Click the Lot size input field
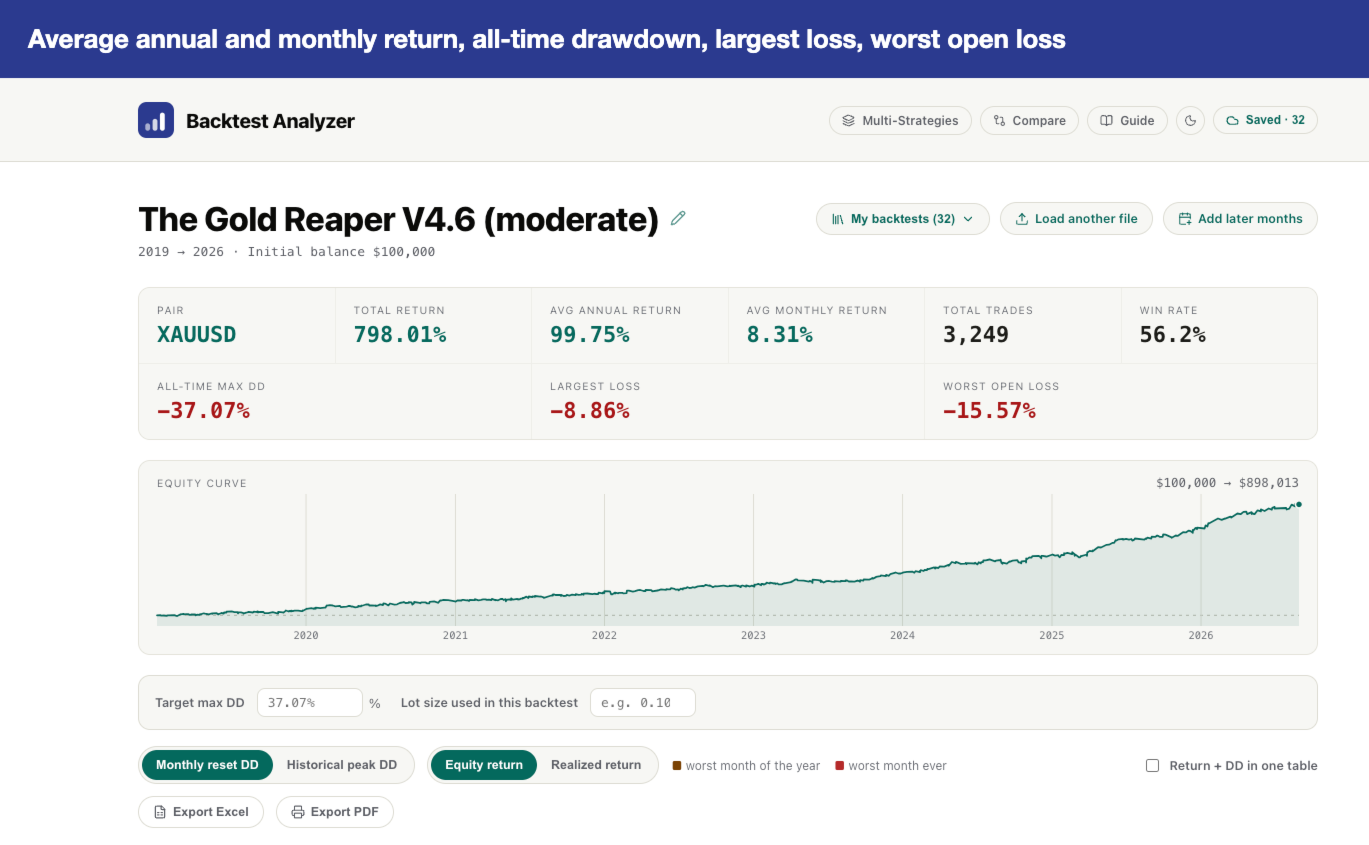Image resolution: width=1369 pixels, height=845 pixels. [x=643, y=703]
